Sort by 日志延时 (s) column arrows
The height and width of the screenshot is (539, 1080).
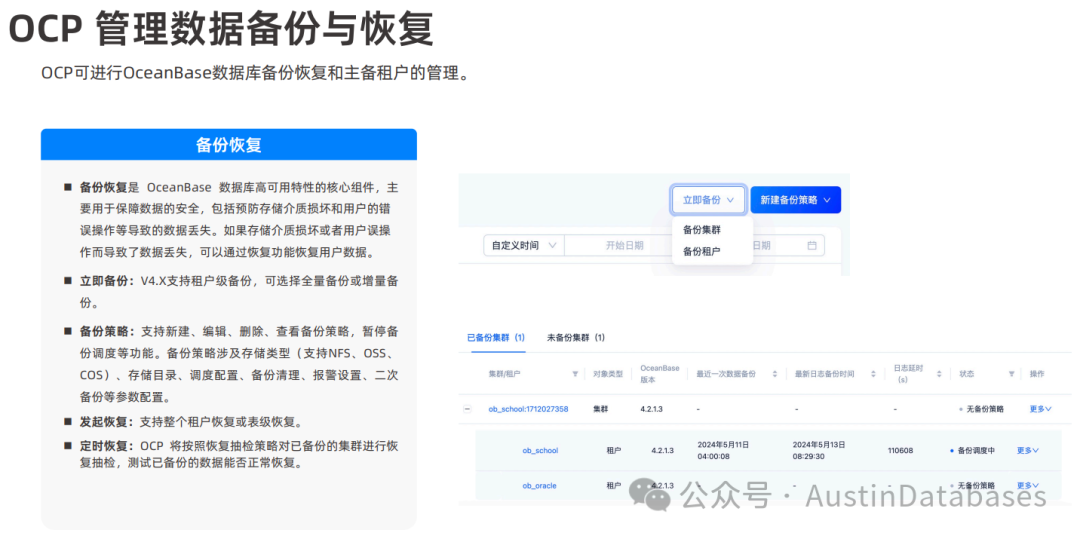(x=939, y=374)
